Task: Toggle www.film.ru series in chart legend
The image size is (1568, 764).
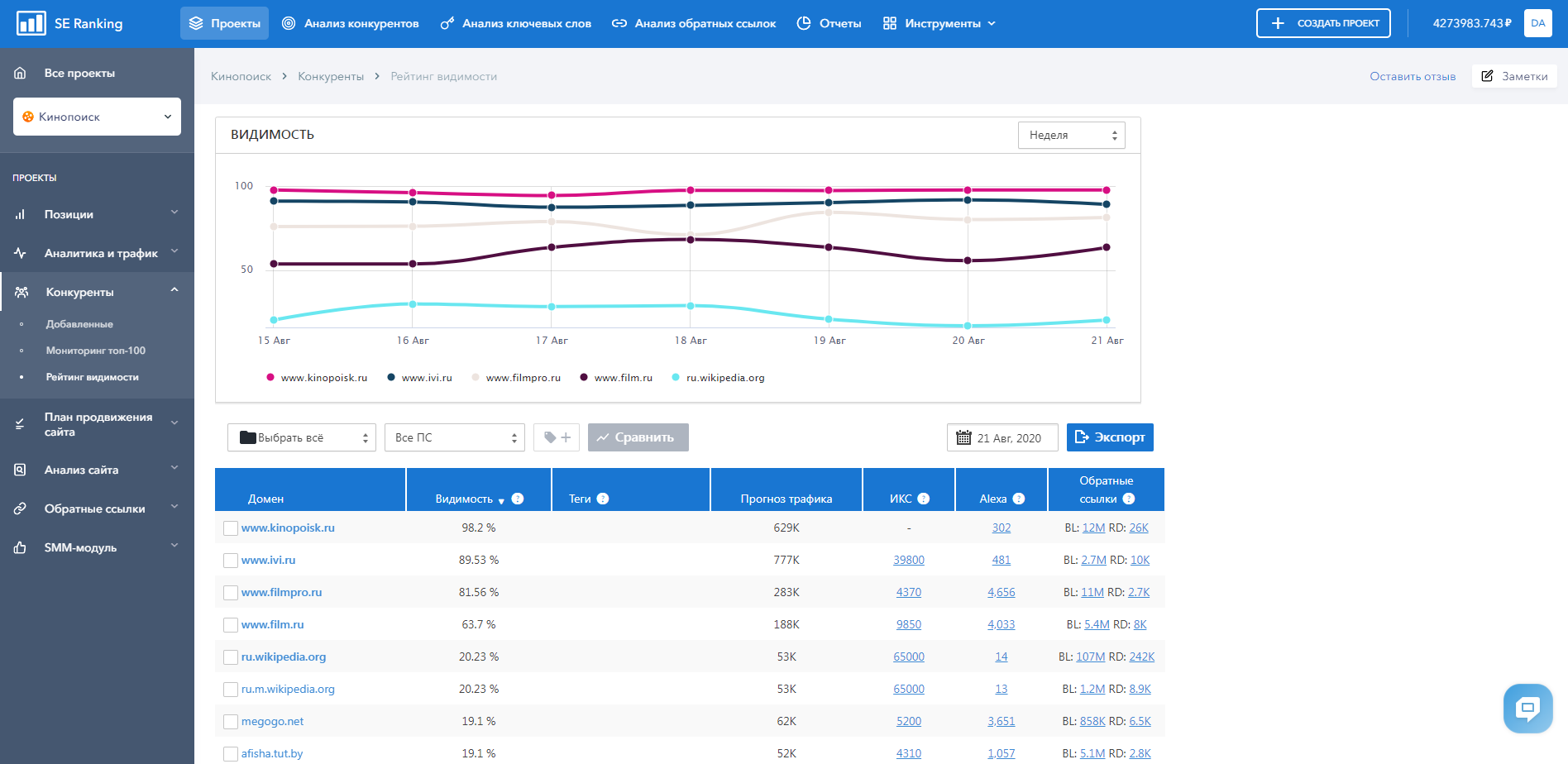Action: click(x=616, y=378)
